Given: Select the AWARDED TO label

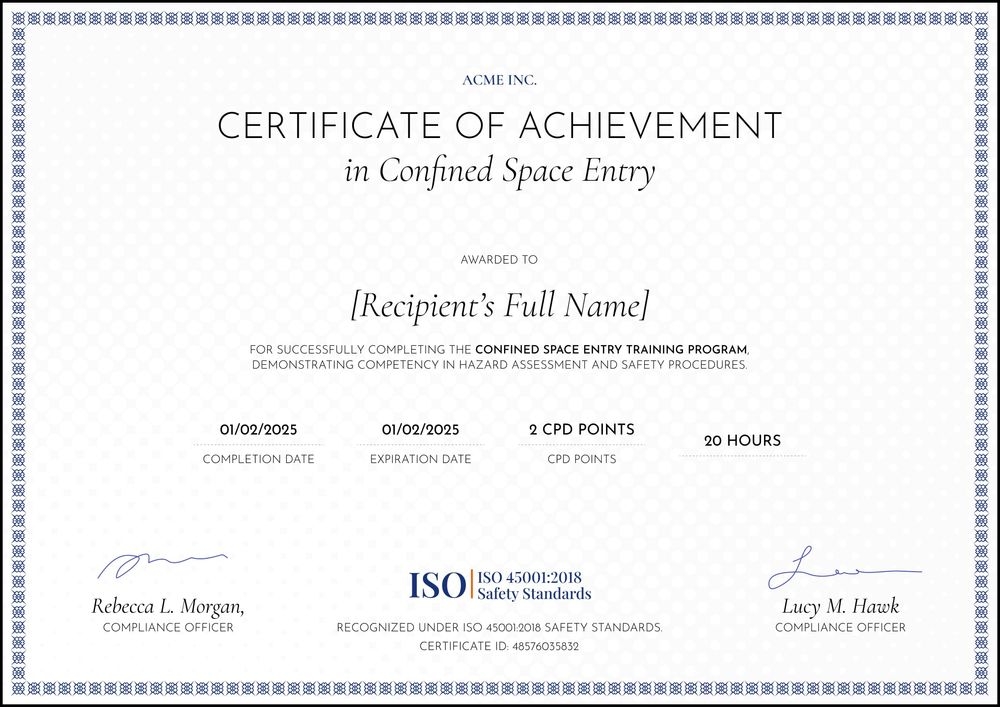Looking at the screenshot, I should coord(500,258).
